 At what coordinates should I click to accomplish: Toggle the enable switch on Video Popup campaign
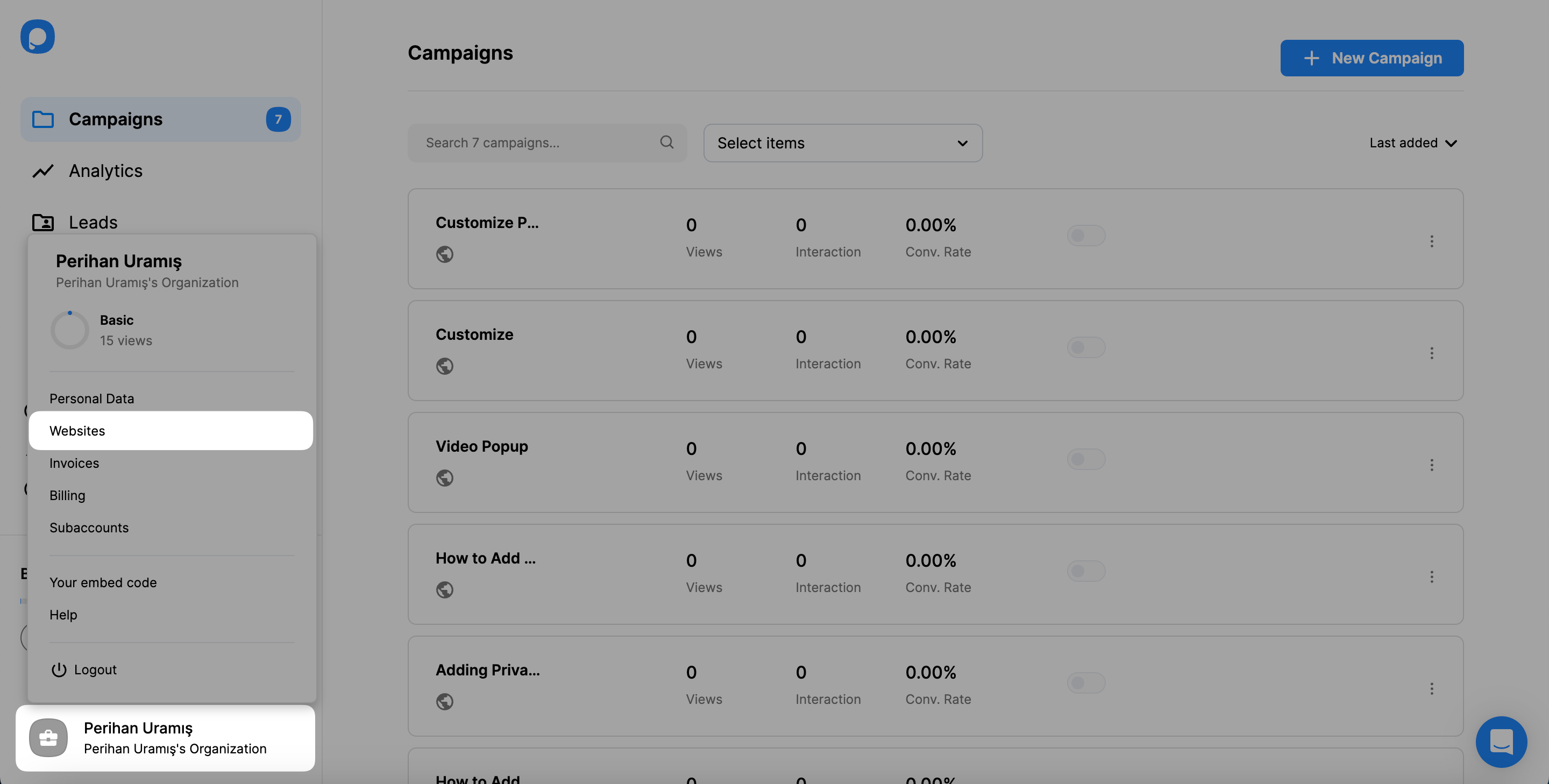click(x=1086, y=460)
